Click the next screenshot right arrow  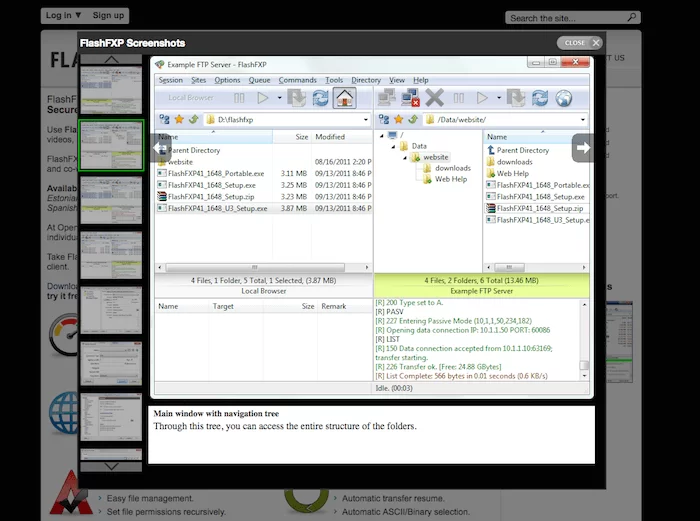point(583,148)
